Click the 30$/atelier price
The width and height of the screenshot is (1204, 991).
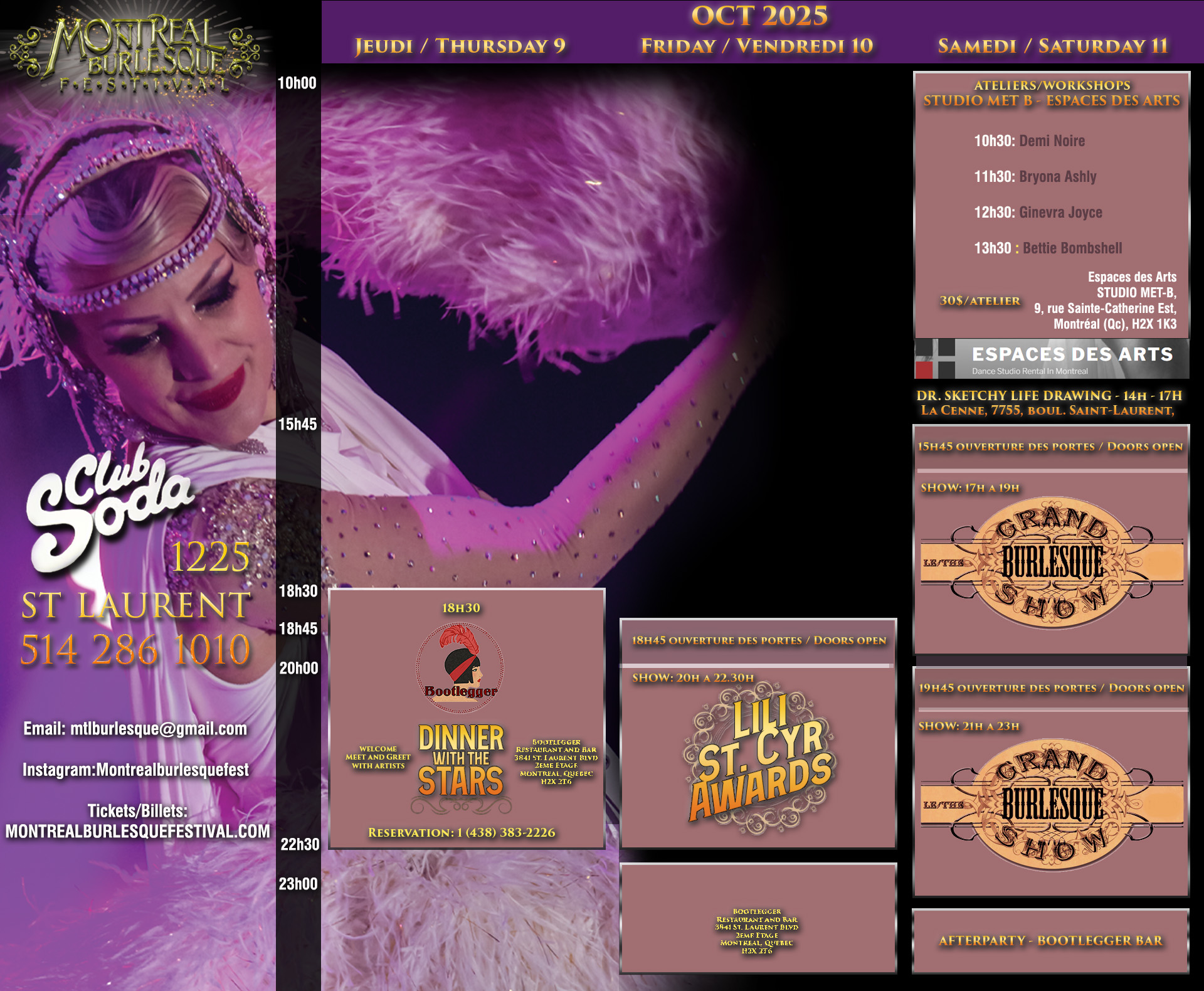pos(980,301)
